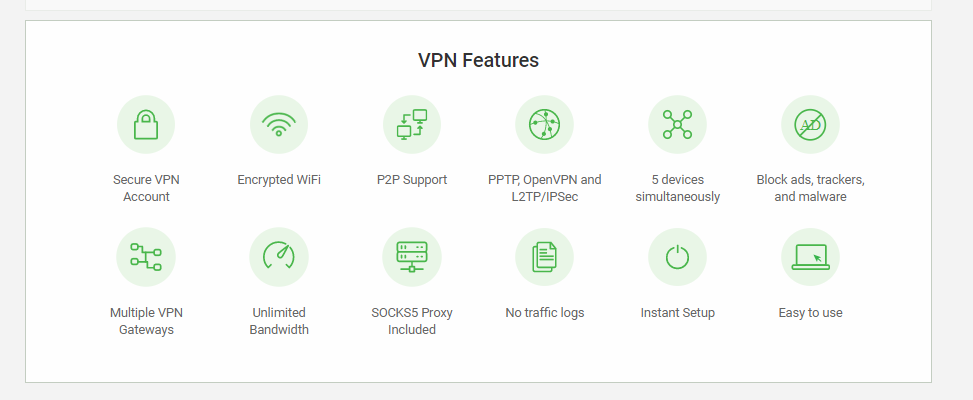Image resolution: width=973 pixels, height=400 pixels.
Task: Open the No traffic logs documents icon
Action: point(544,257)
